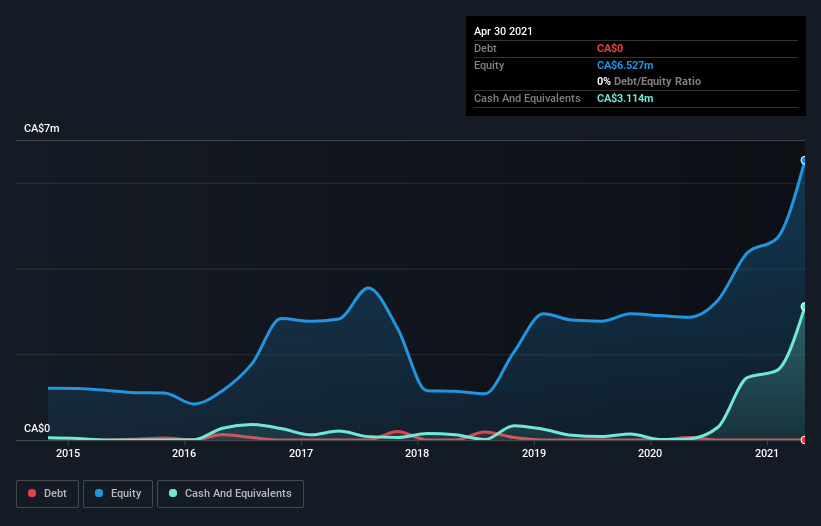Toggle the Debt series legend button

click(47, 494)
